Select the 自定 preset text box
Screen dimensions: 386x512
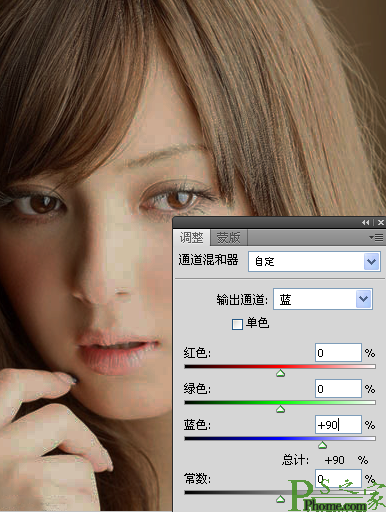tap(306, 261)
